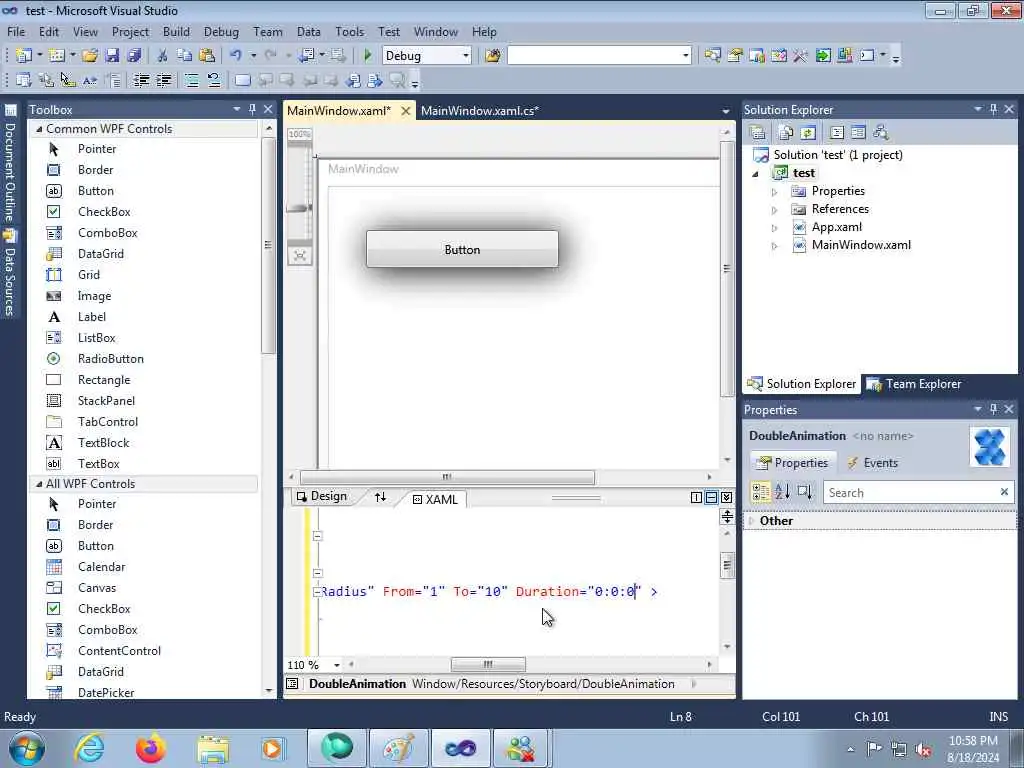Pin the Properties panel
The width and height of the screenshot is (1024, 768).
click(993, 409)
